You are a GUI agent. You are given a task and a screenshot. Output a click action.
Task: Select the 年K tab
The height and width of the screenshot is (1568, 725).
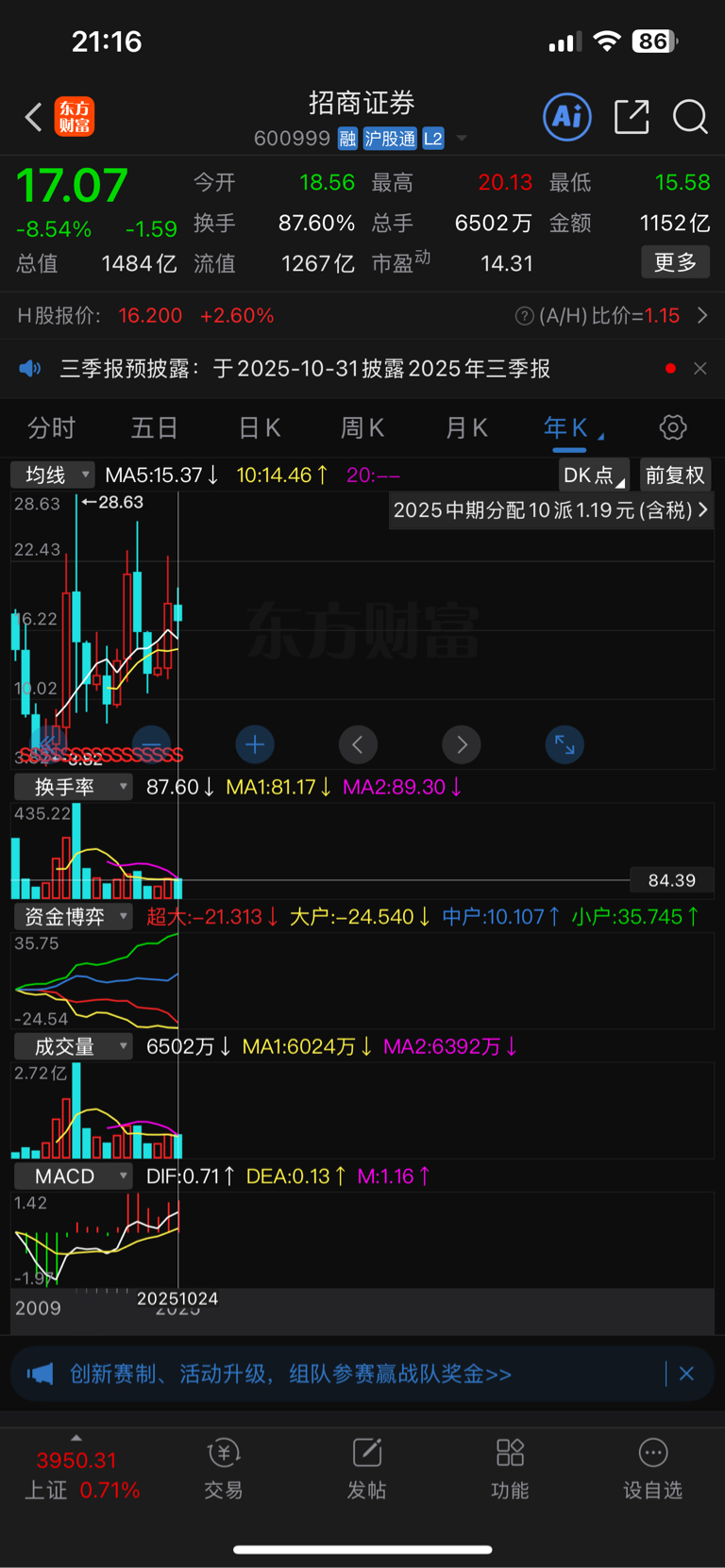coord(566,428)
